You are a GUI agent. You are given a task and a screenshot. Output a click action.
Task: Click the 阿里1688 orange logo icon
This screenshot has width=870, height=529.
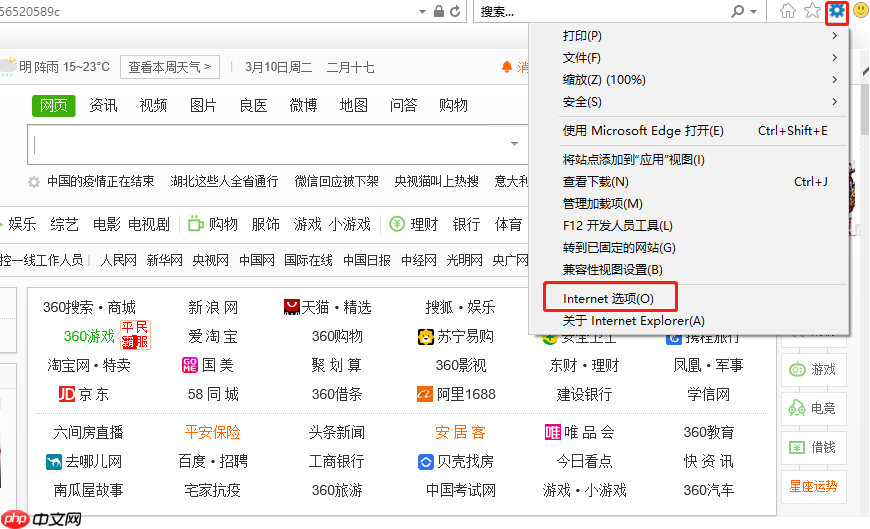[x=424, y=394]
